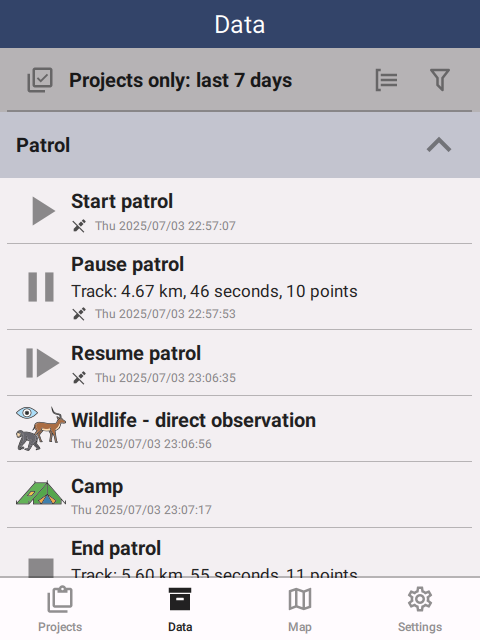This screenshot has height=640, width=480.
Task: Click the Resume patrol icon
Action: coord(42,363)
